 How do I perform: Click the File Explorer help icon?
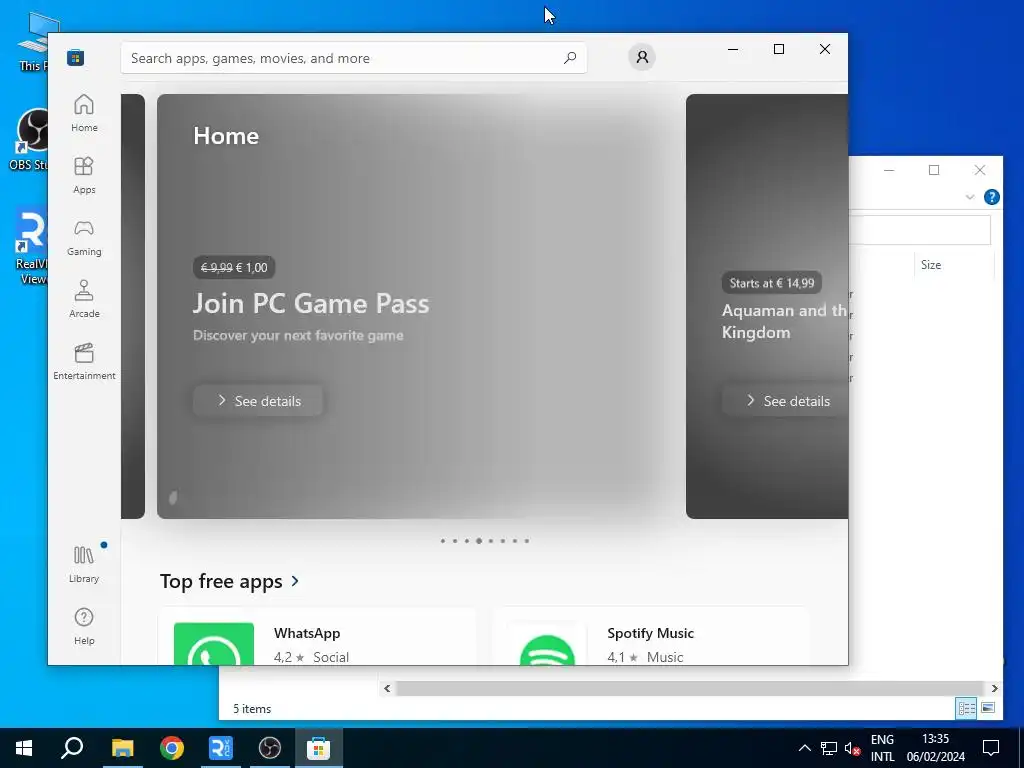pos(991,197)
